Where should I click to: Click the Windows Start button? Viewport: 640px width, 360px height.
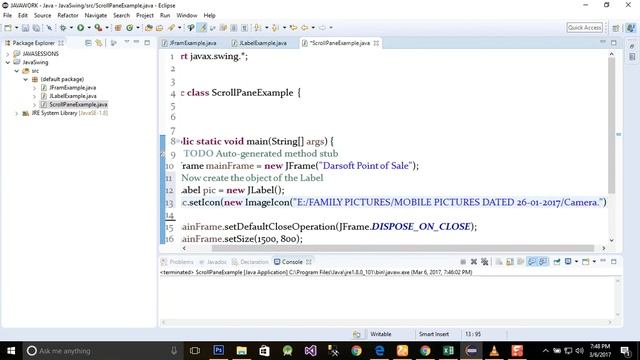pos(11,351)
